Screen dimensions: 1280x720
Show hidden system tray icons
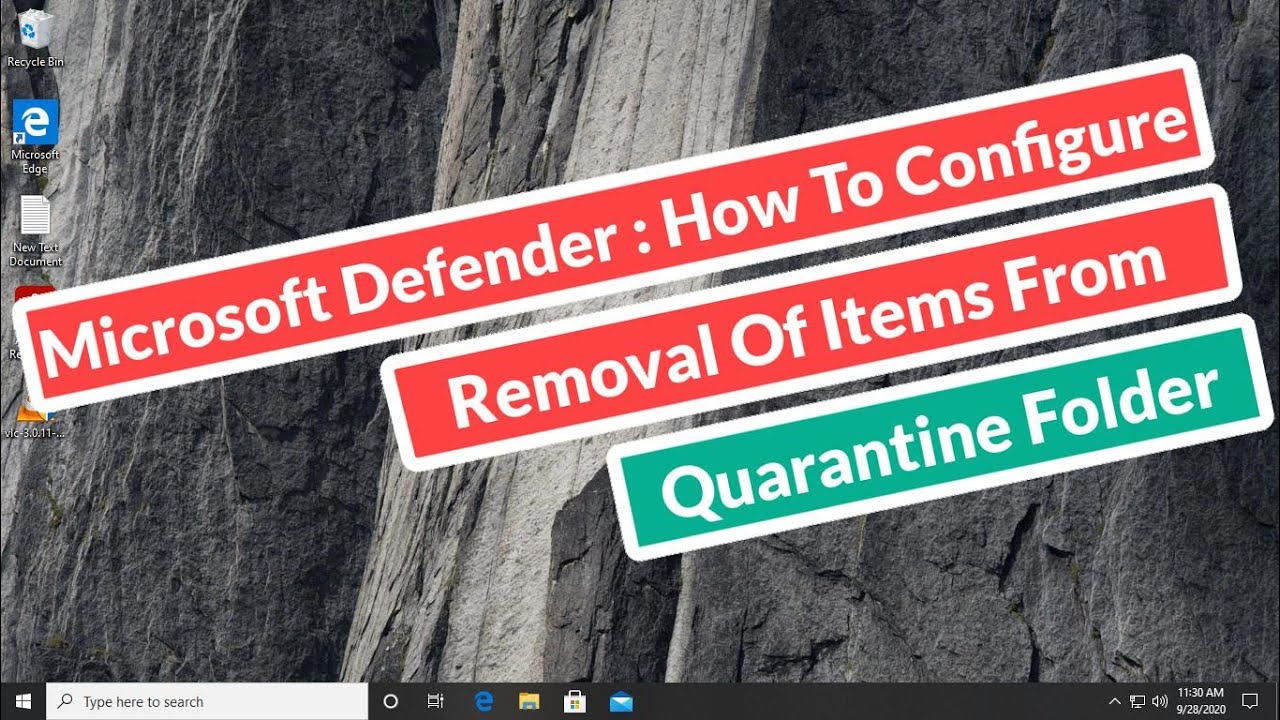pos(1115,701)
